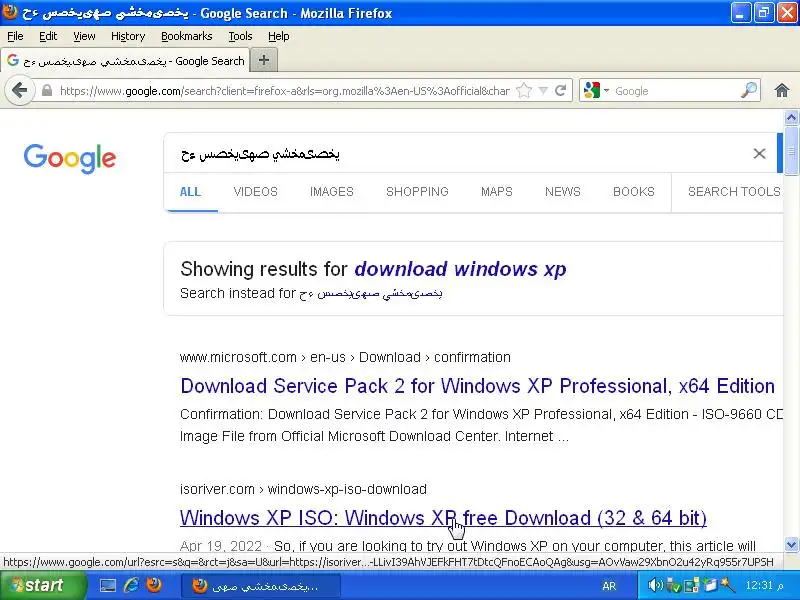Open the File menu
Screen dimensions: 800x600
15,36
